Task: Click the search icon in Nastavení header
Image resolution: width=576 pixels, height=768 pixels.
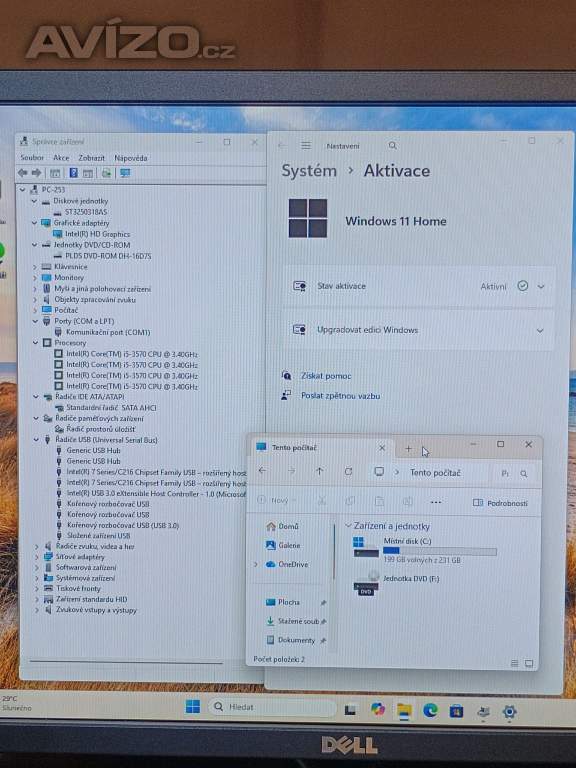Action: [392, 145]
